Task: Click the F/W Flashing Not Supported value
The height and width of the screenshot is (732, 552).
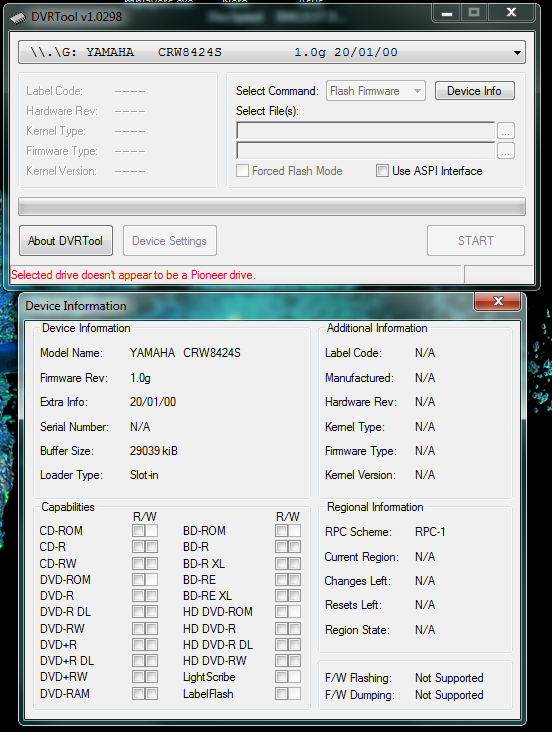Action: tap(449, 678)
